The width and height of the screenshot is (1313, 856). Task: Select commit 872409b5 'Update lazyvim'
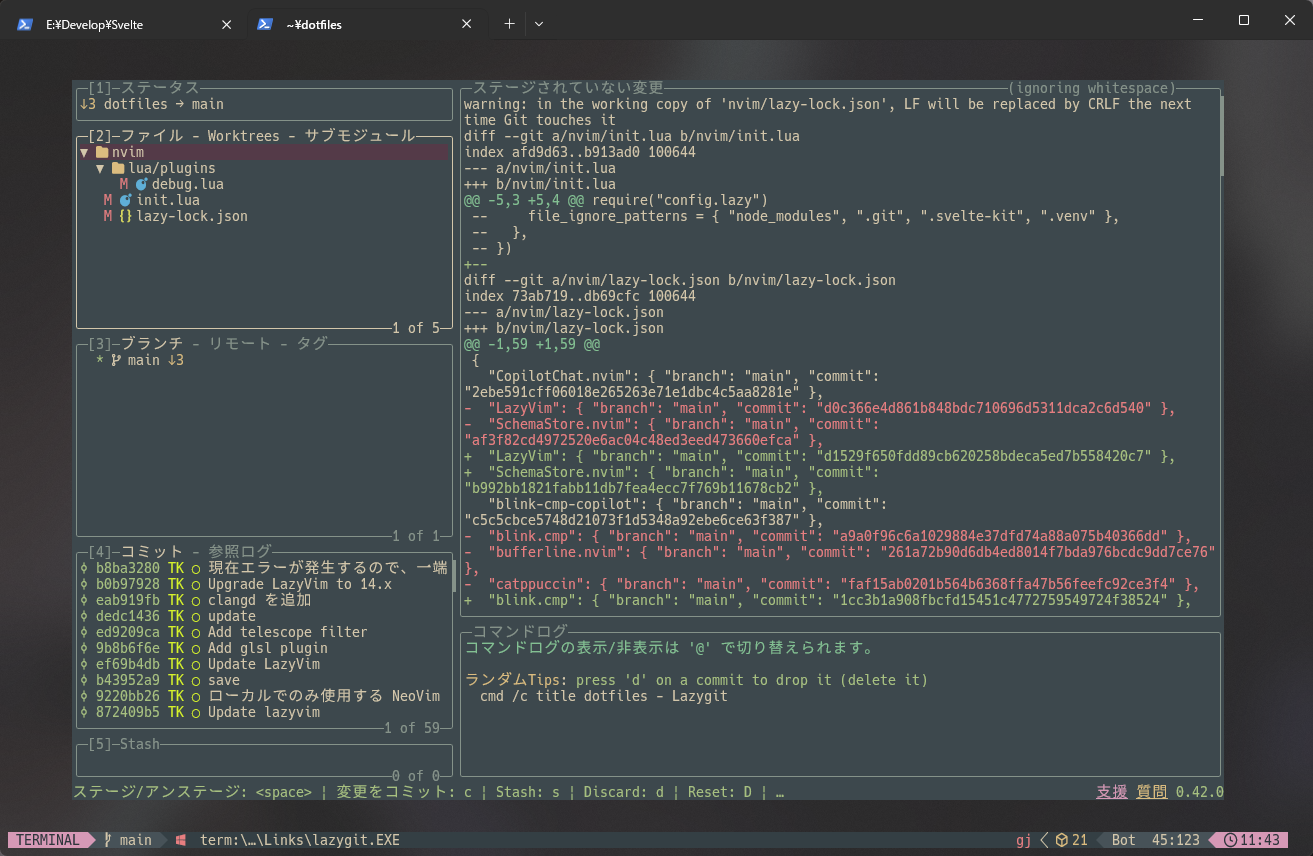264,712
